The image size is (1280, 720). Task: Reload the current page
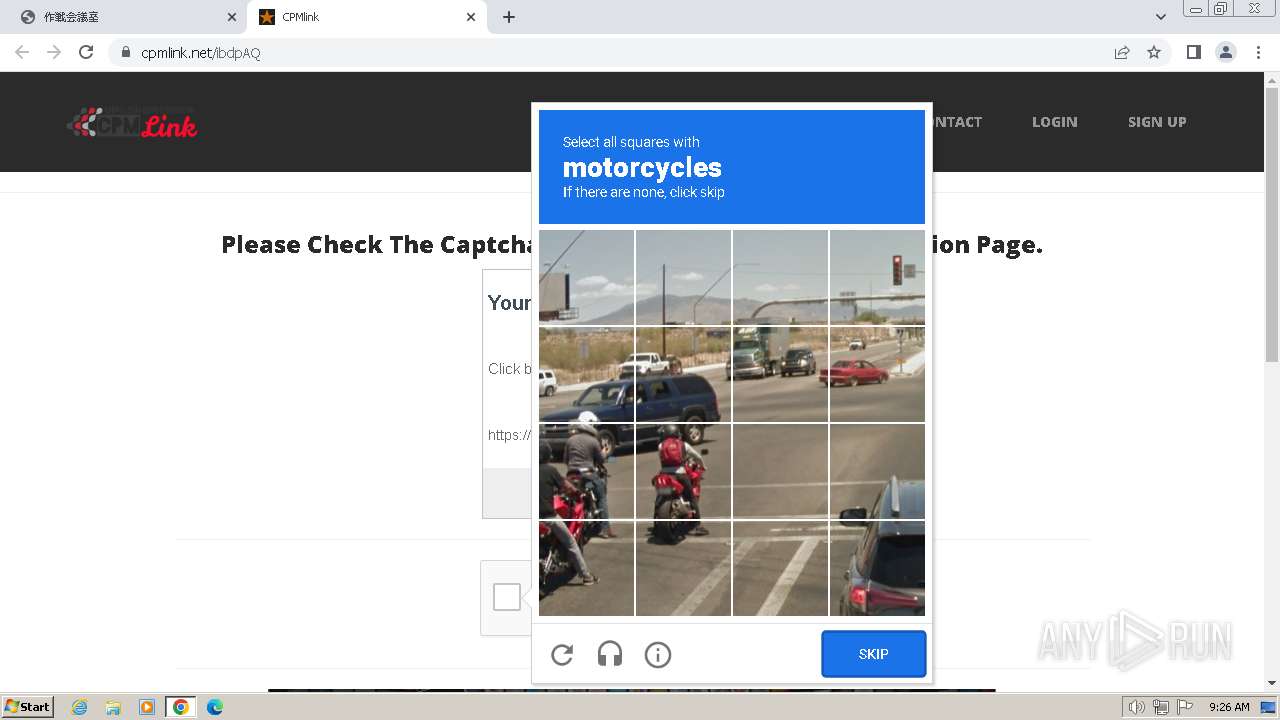point(86,52)
